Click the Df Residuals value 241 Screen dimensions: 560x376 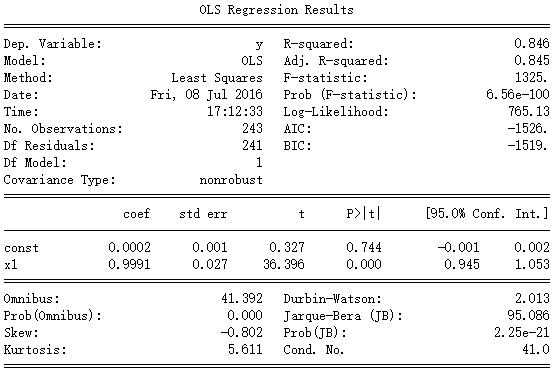pos(252,146)
